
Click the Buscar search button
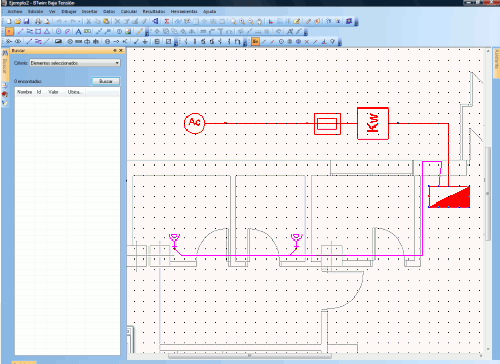[x=106, y=81]
